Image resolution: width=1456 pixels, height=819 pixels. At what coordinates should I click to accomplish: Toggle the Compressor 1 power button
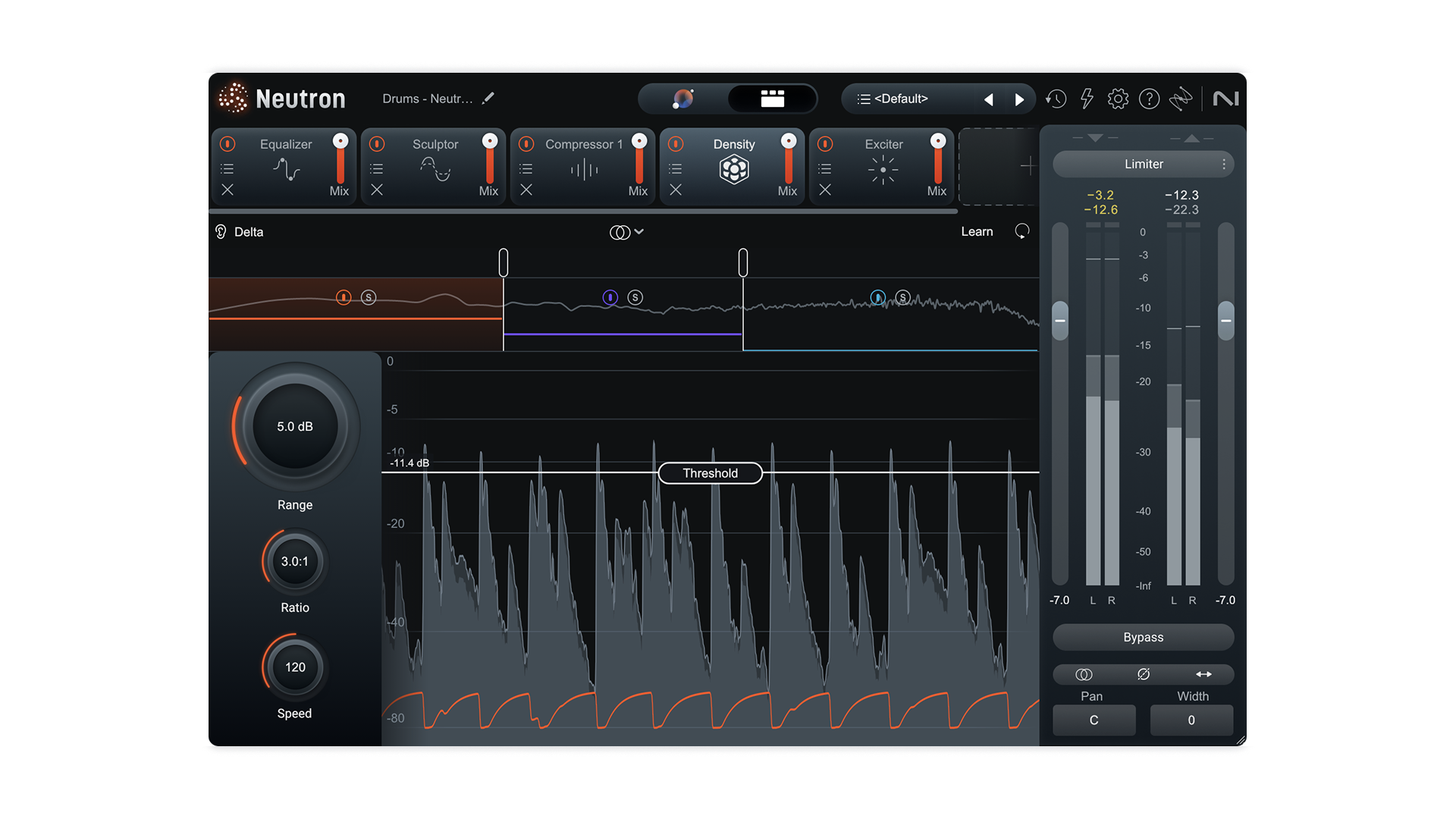tap(526, 144)
